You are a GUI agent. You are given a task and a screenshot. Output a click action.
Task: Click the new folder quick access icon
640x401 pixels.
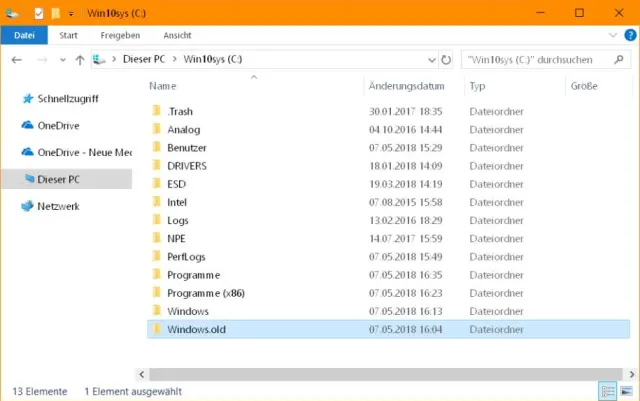point(55,13)
